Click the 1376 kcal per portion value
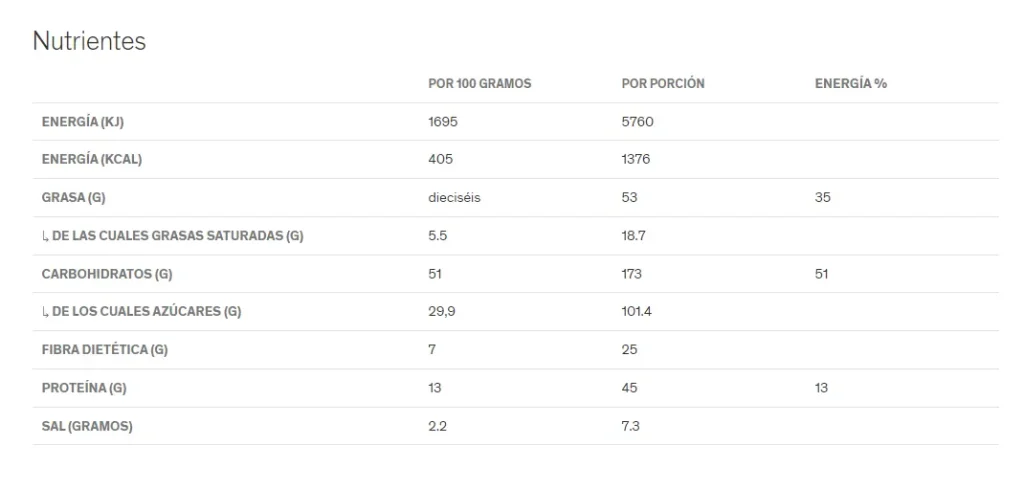This screenshot has height=490, width=1024. [x=635, y=159]
